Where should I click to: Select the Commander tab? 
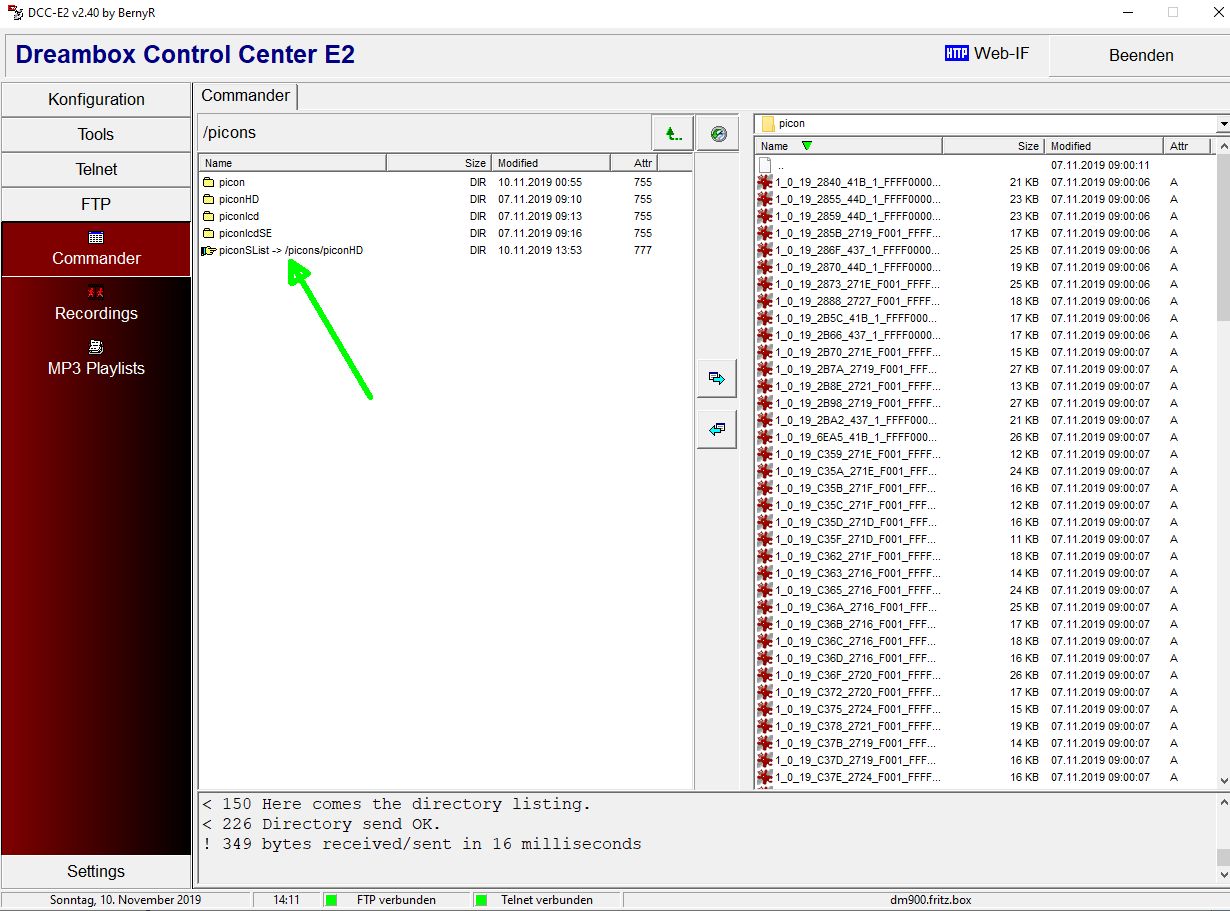pos(246,96)
